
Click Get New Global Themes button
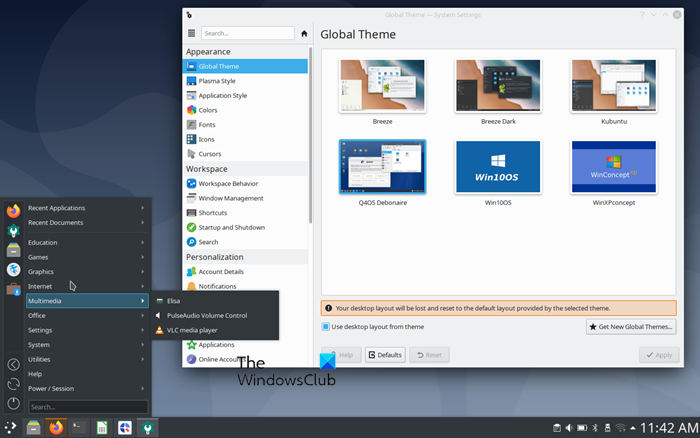pos(631,327)
